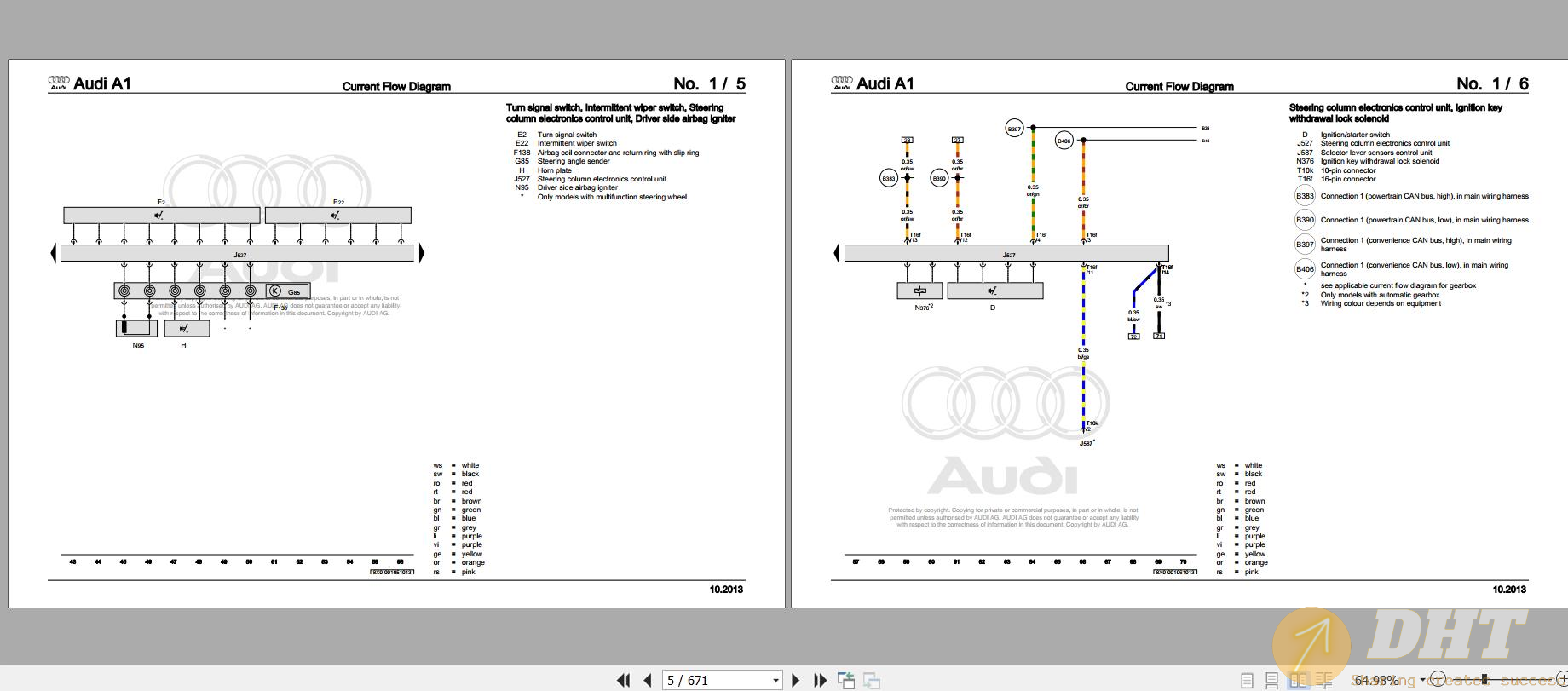Click the zoom slider handle

1484,679
